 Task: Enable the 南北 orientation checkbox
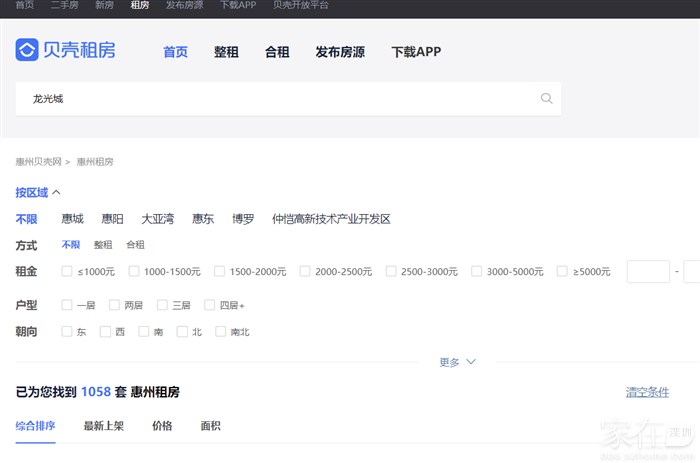coord(221,332)
